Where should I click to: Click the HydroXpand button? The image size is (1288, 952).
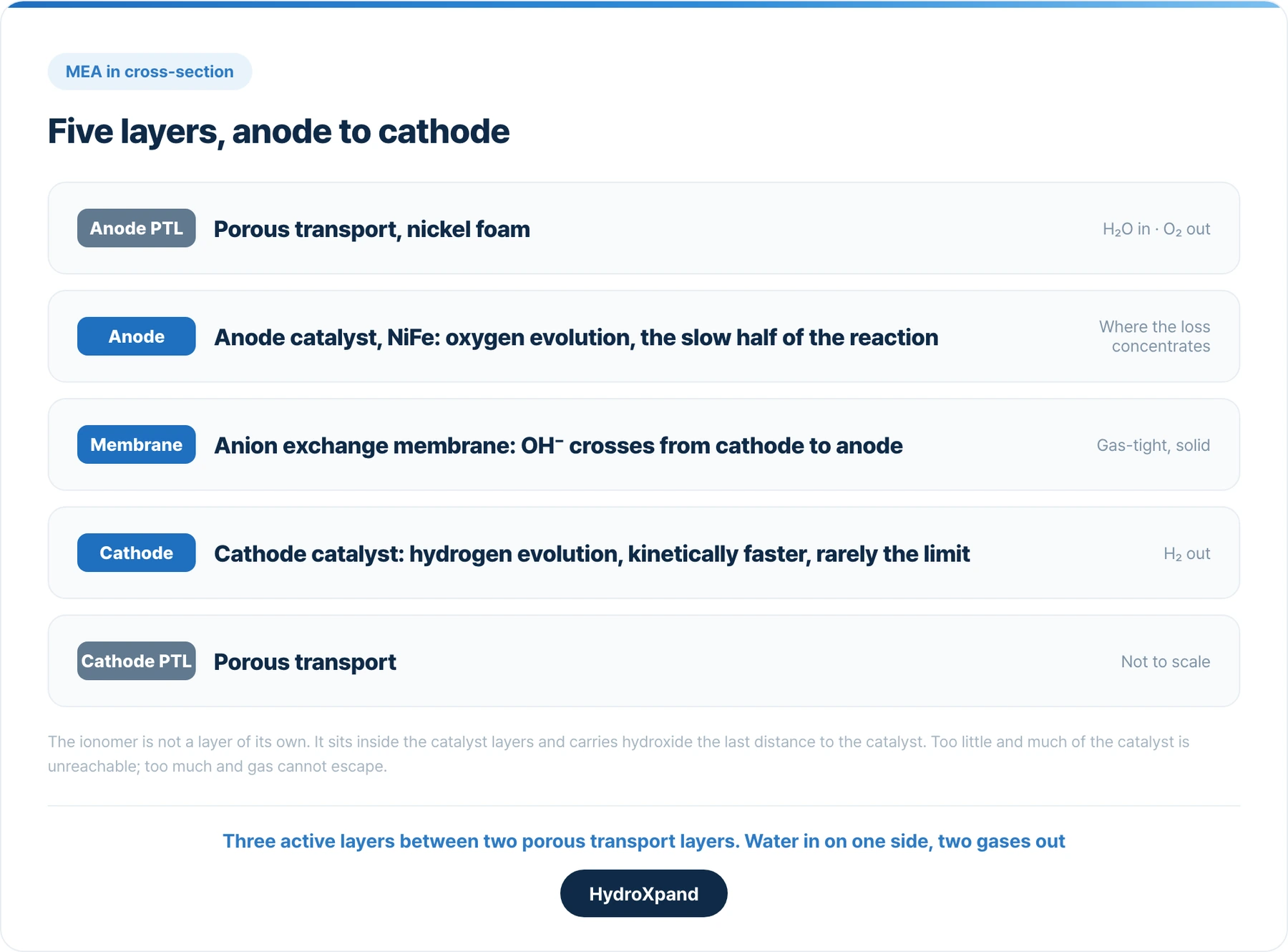point(643,893)
